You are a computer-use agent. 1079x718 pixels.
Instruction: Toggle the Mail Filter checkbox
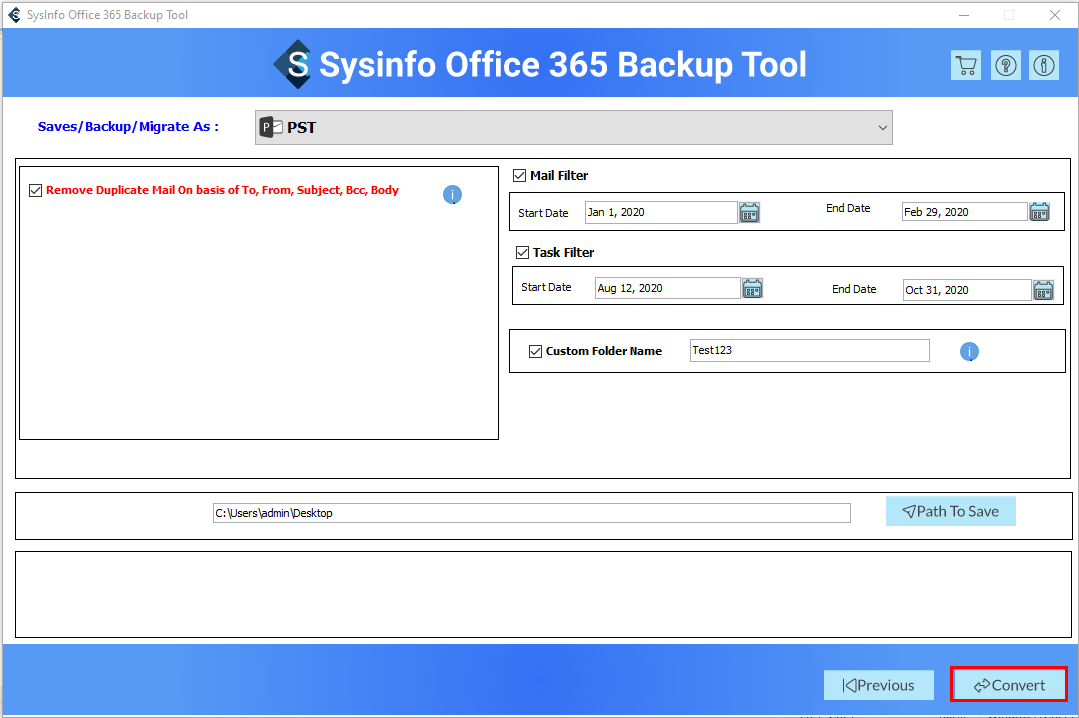pos(519,176)
